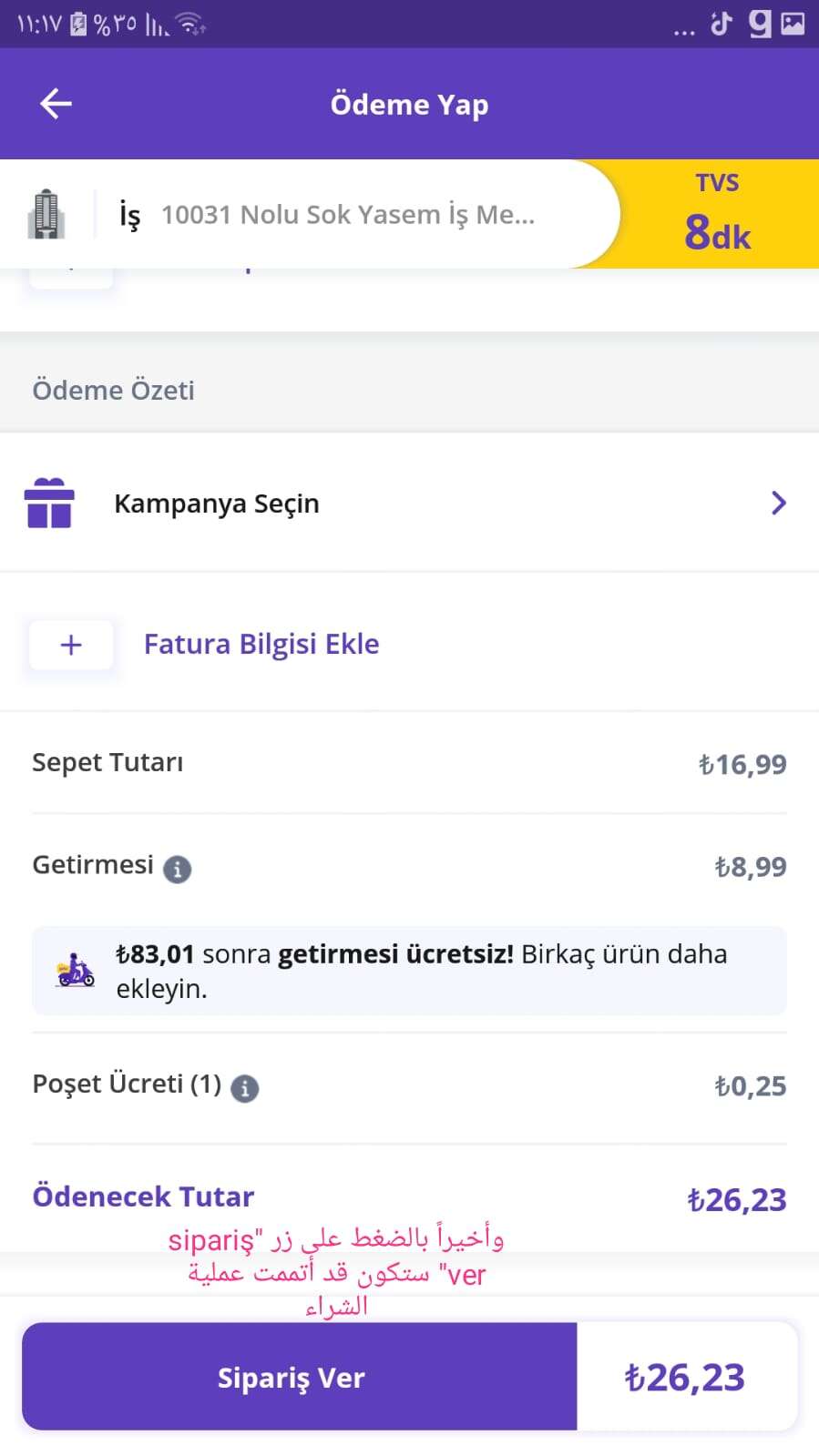Open Poşet Ücreti info icon
The height and width of the screenshot is (1456, 819).
[244, 1088]
